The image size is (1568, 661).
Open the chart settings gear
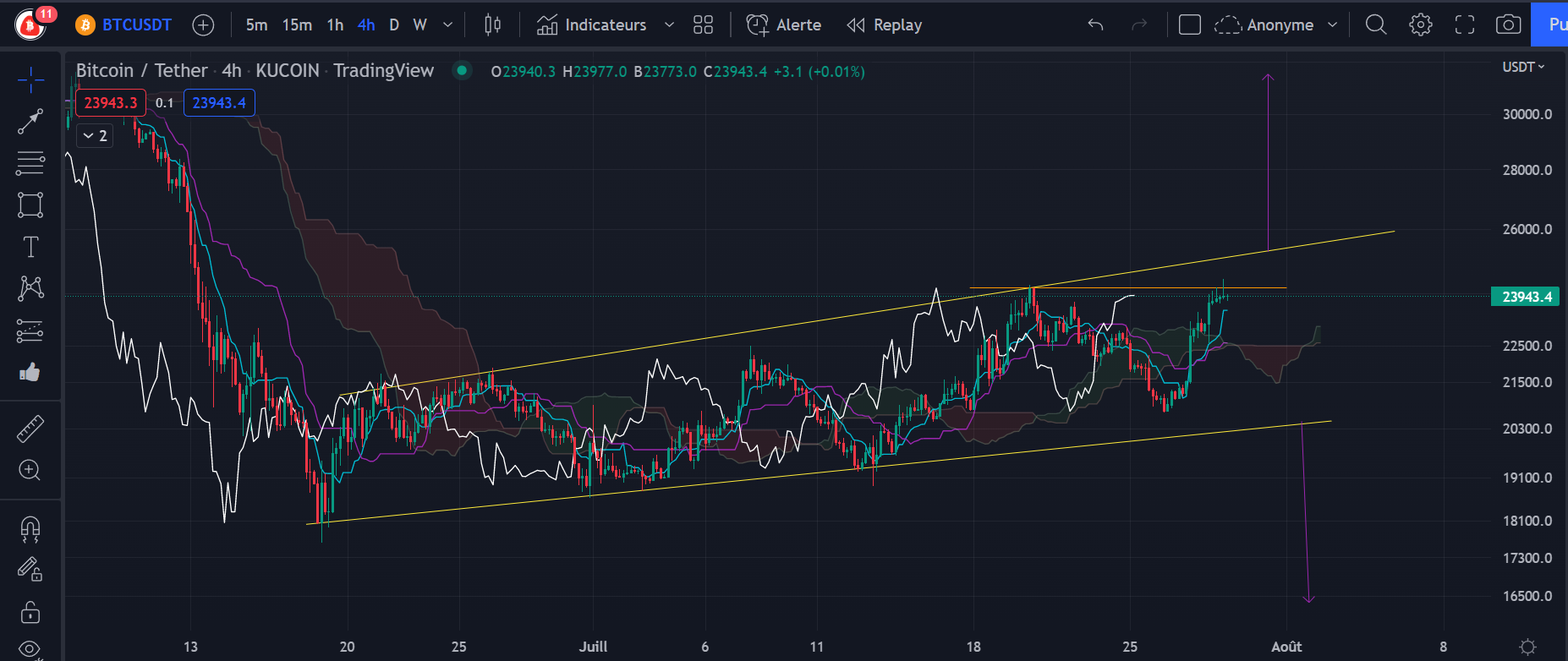[1421, 25]
